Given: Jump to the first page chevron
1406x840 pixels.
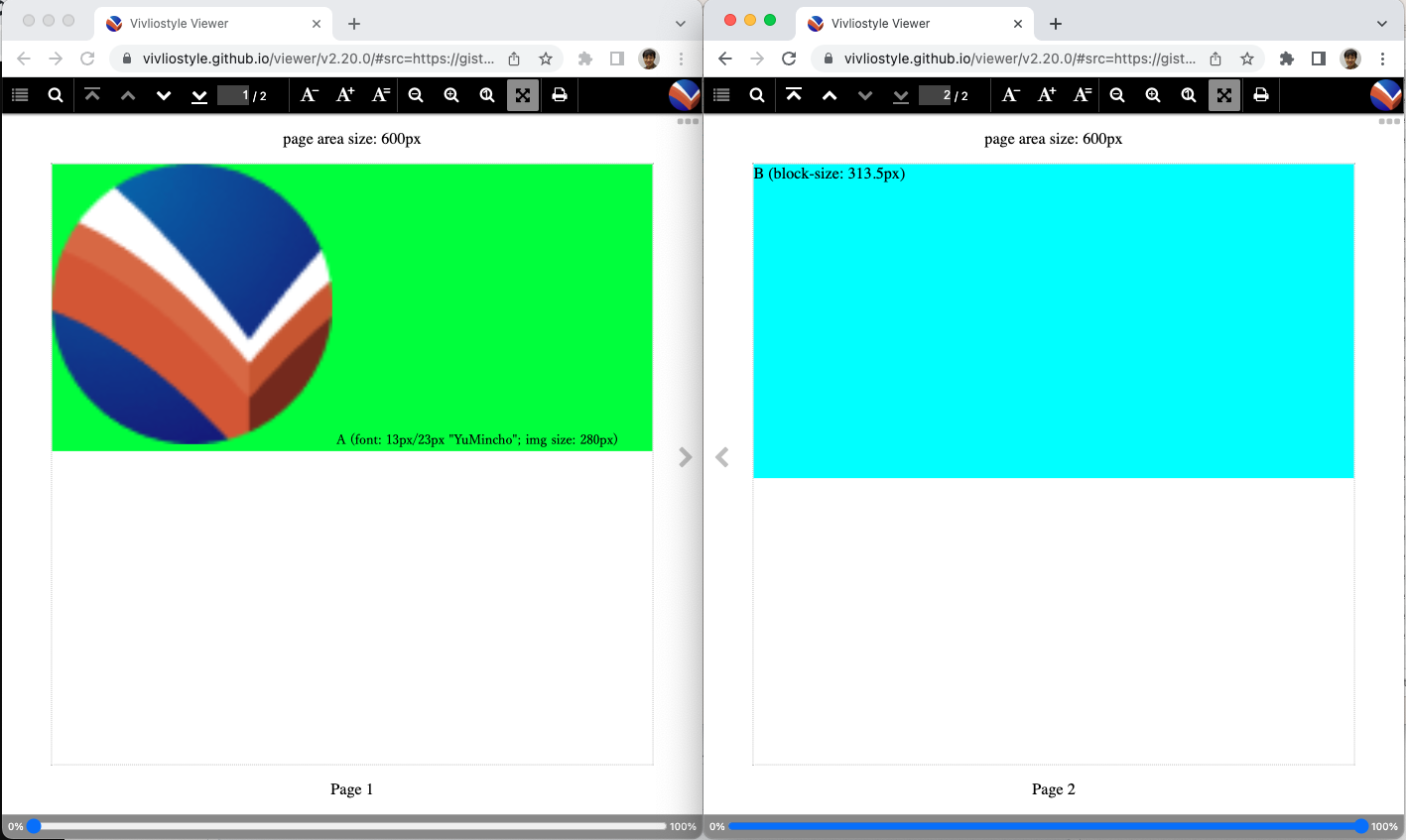Looking at the screenshot, I should tap(92, 94).
